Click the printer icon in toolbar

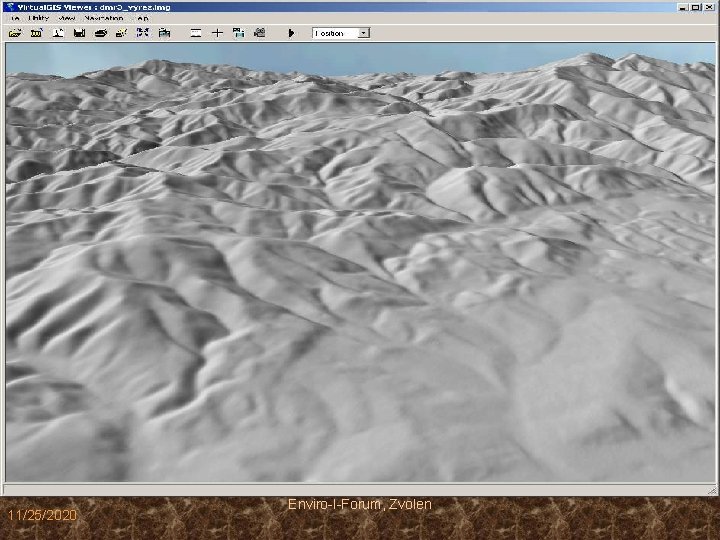[x=101, y=33]
